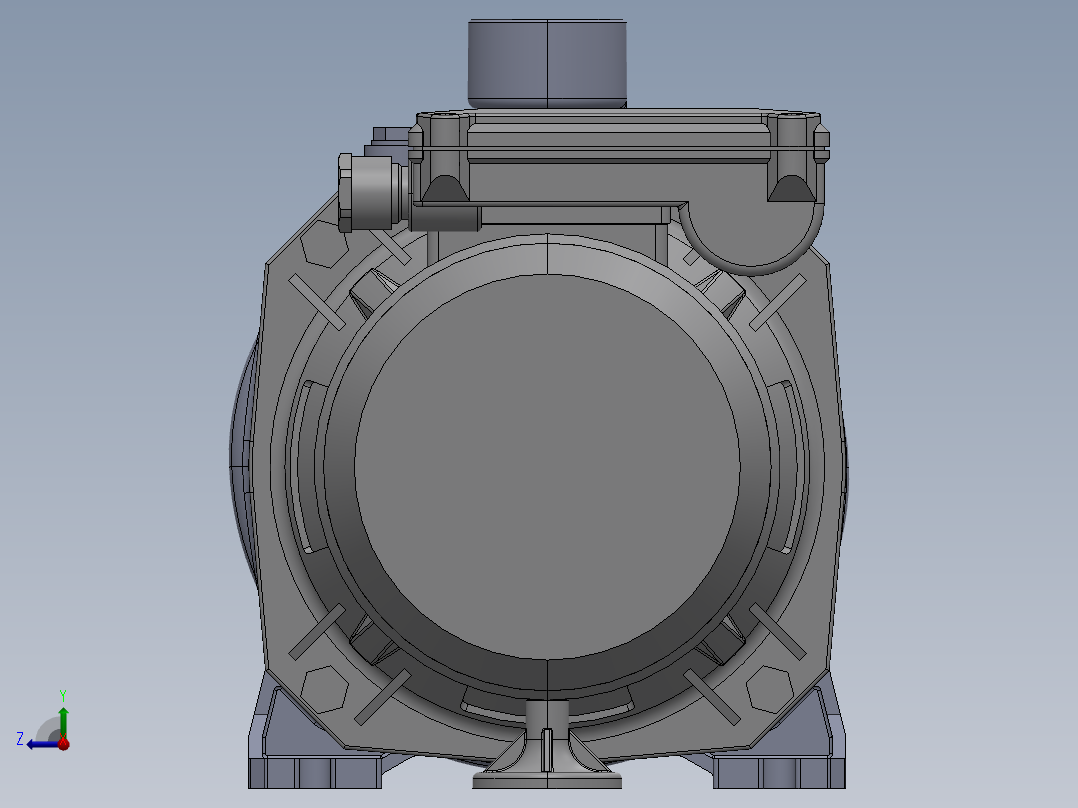
Task: Select the terminal box cover lid
Action: [617, 127]
